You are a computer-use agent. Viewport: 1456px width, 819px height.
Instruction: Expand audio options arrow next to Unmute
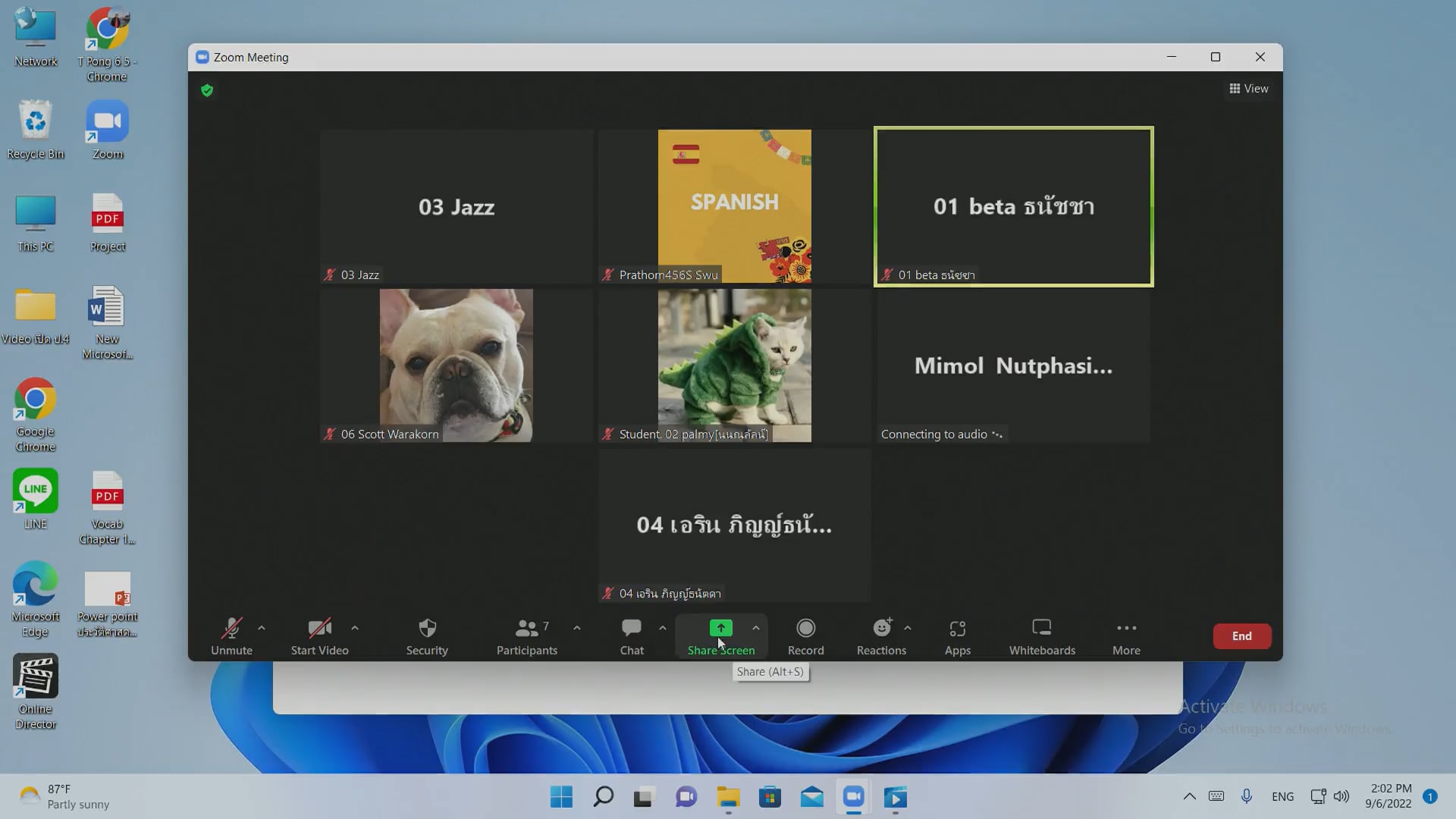coord(262,628)
